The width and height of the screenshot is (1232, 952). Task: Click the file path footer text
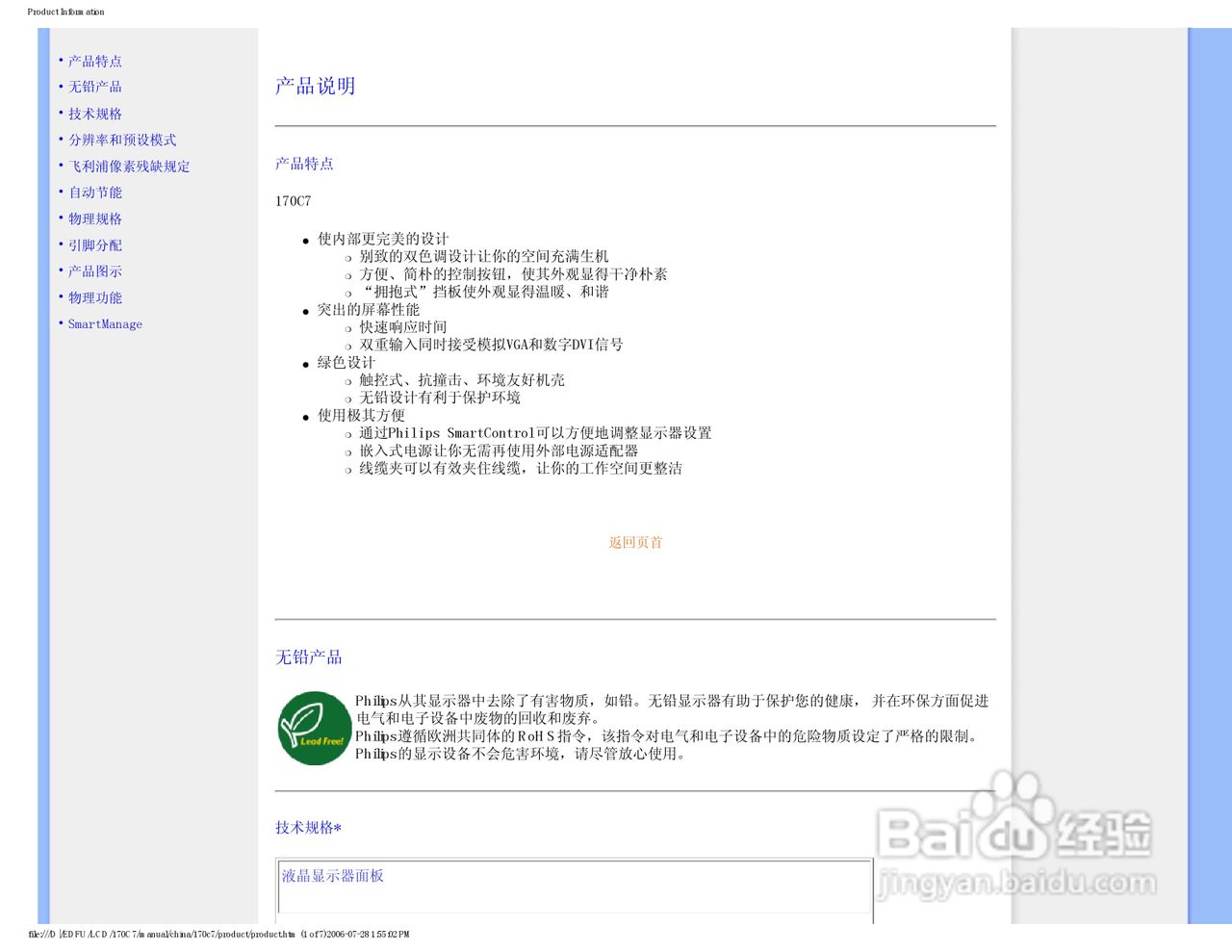tap(218, 934)
